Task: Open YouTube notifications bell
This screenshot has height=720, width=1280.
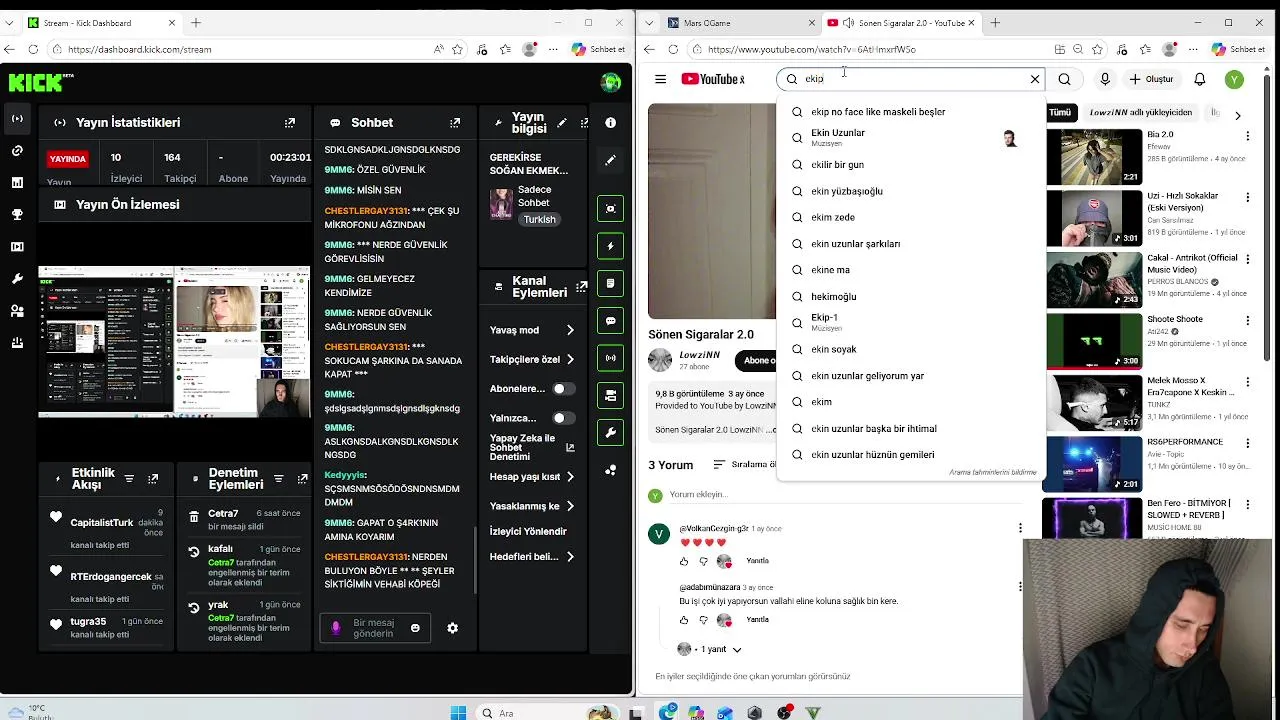Action: pyautogui.click(x=1200, y=79)
